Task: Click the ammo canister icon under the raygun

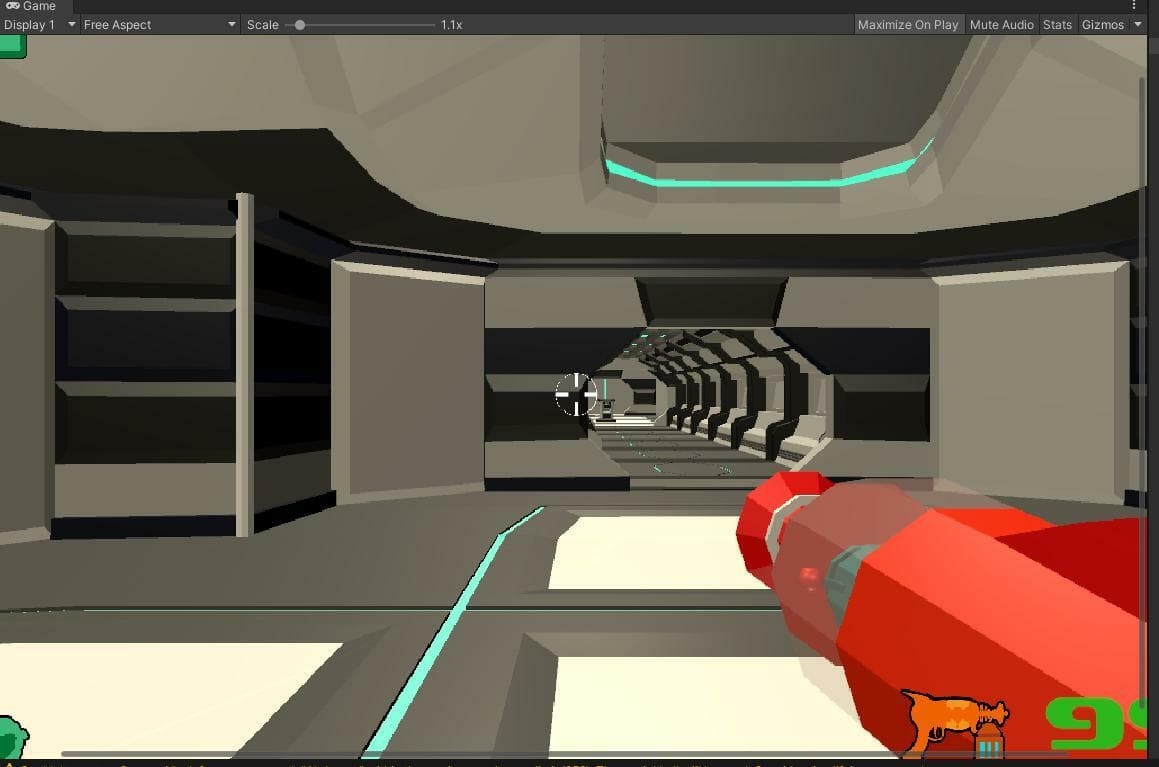Action: tap(988, 743)
